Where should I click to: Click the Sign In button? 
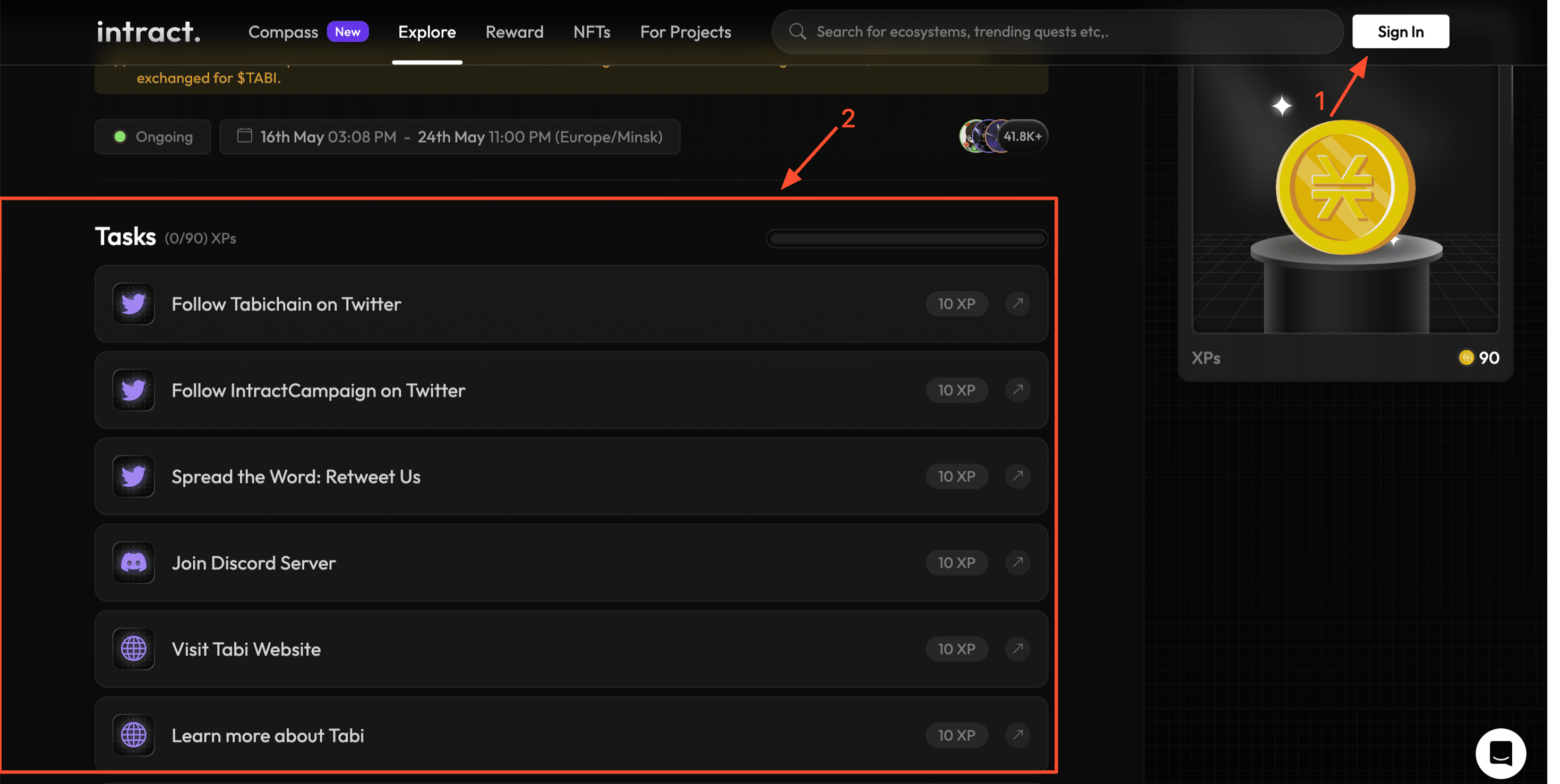[1400, 31]
